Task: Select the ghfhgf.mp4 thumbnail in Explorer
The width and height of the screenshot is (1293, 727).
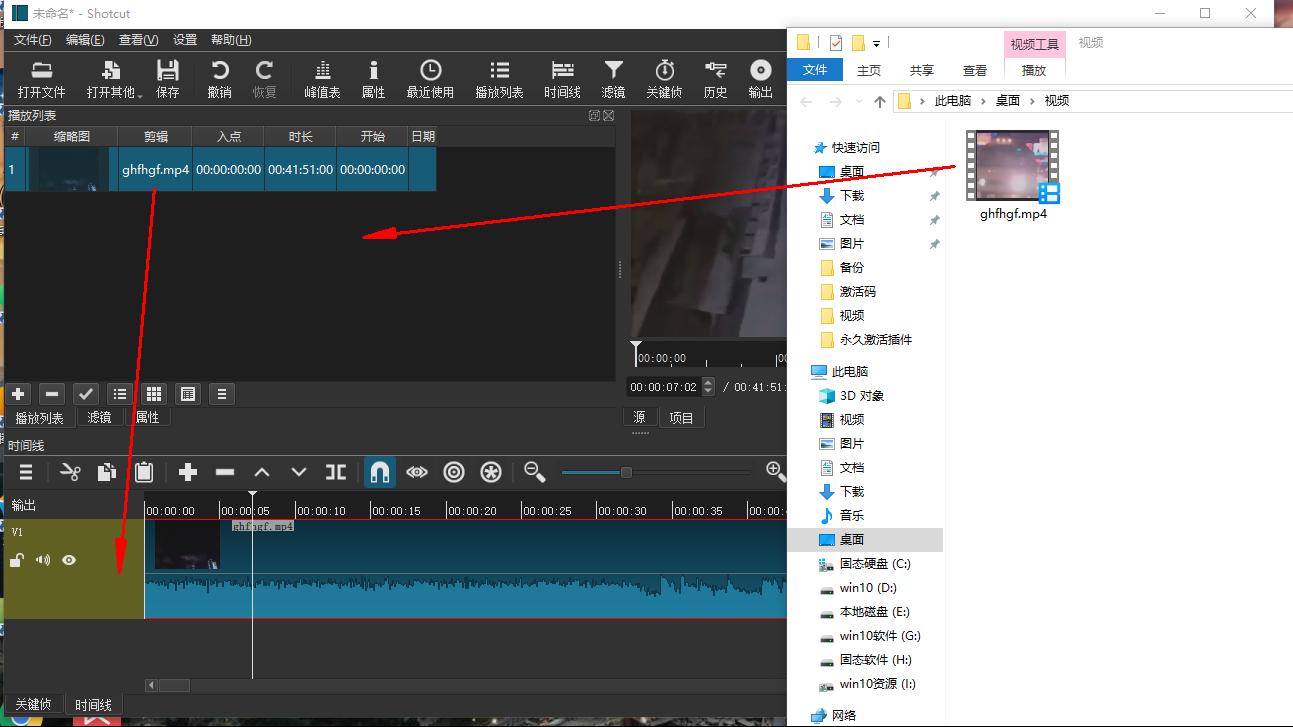Action: pos(1013,165)
